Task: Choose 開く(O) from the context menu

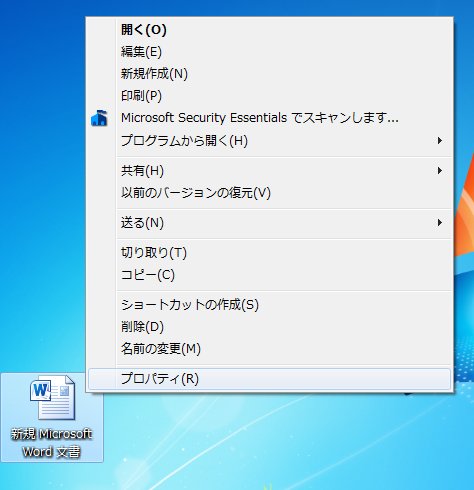Action: pyautogui.click(x=269, y=30)
